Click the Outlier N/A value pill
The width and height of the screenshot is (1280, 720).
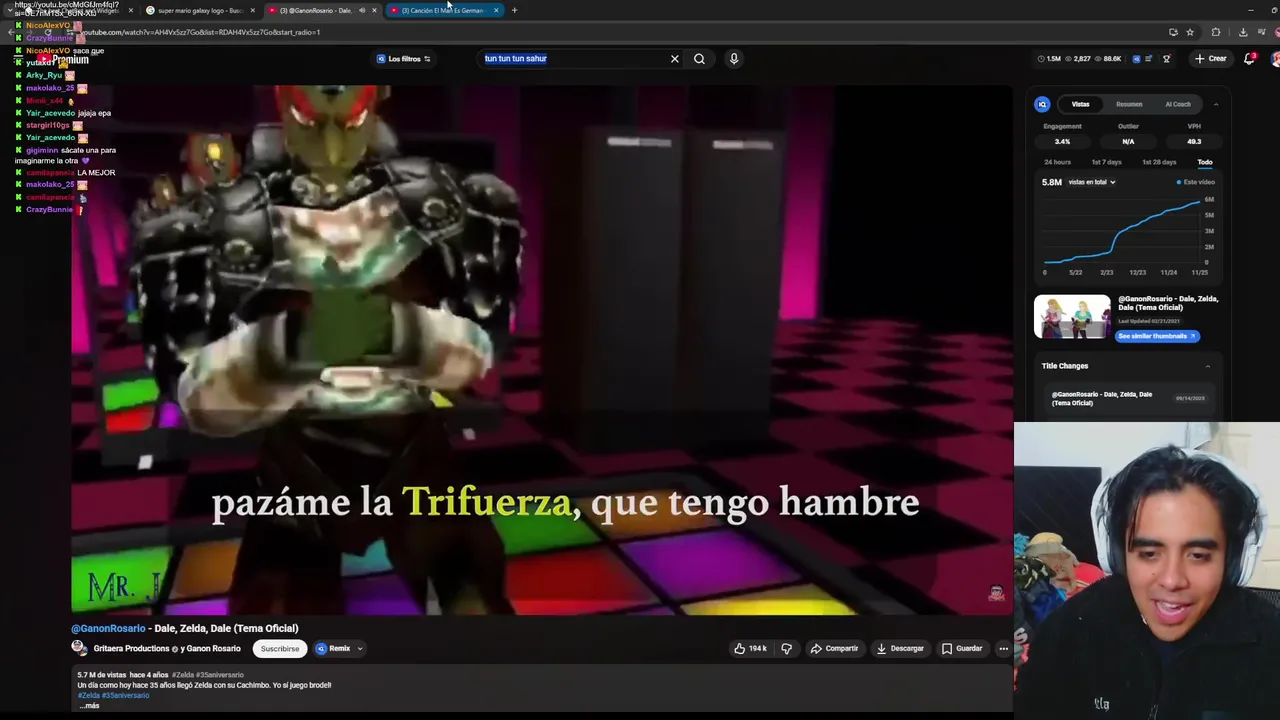click(1128, 142)
